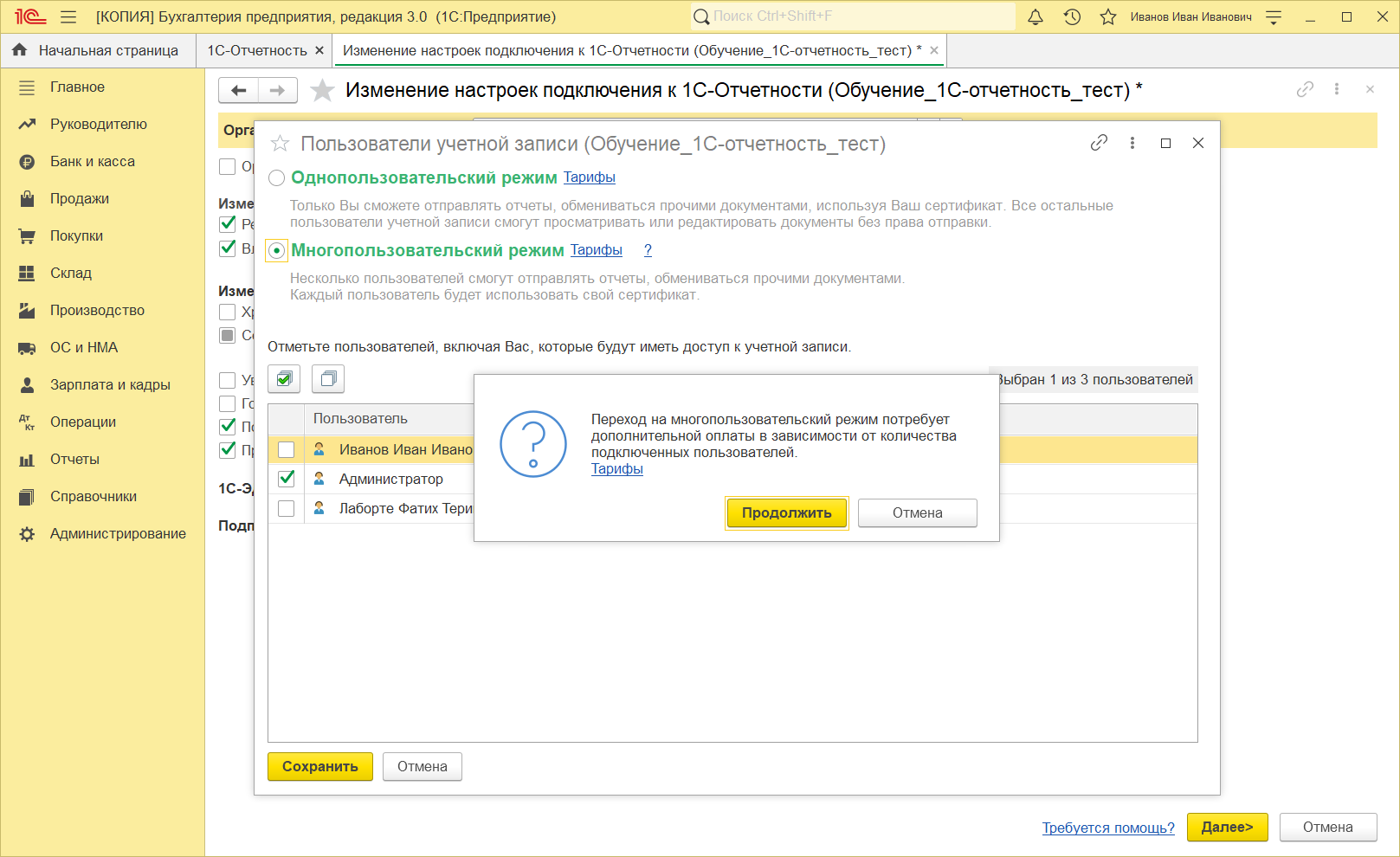Select Многопользовательский режим radio button

276,251
